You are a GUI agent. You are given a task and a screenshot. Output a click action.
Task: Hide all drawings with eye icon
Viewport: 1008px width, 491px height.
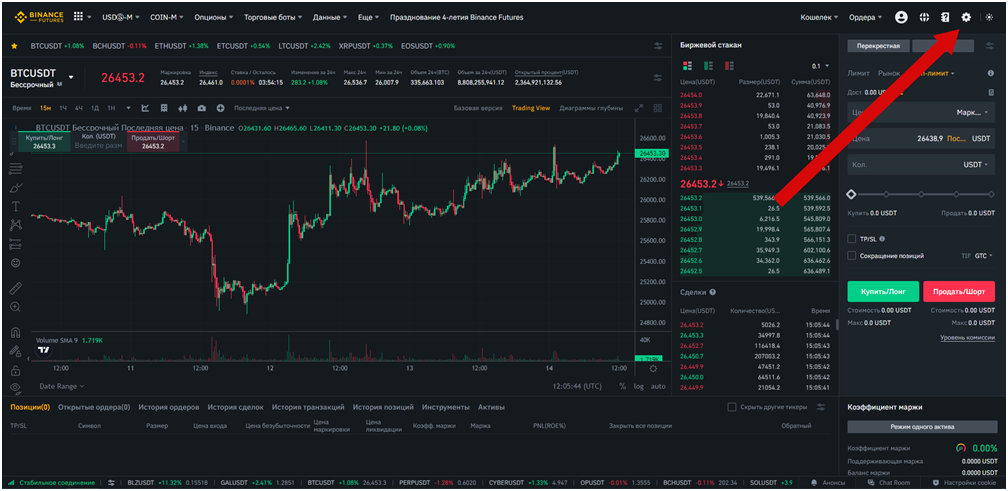tap(15, 387)
